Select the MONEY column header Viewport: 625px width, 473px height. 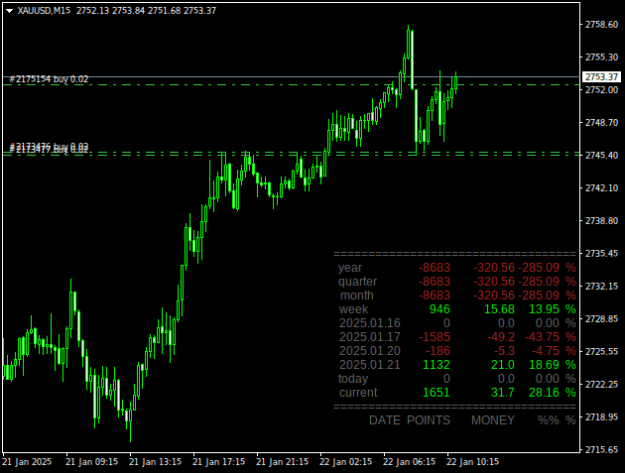click(493, 420)
